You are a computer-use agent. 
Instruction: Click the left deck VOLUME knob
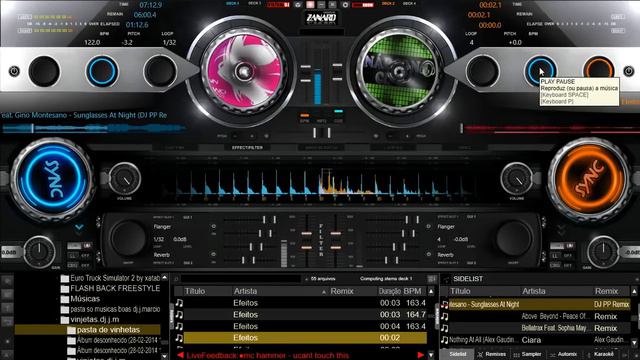tap(124, 178)
